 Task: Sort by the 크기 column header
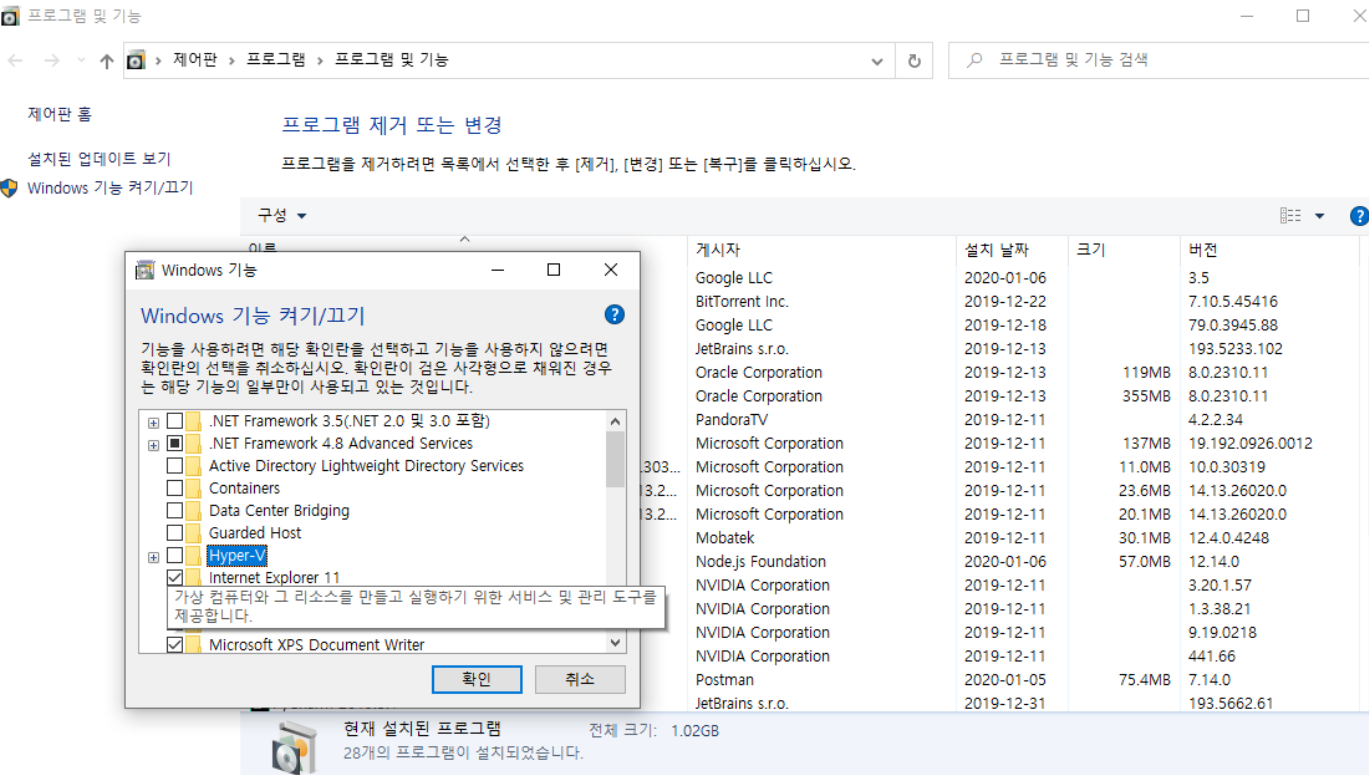coord(1124,250)
